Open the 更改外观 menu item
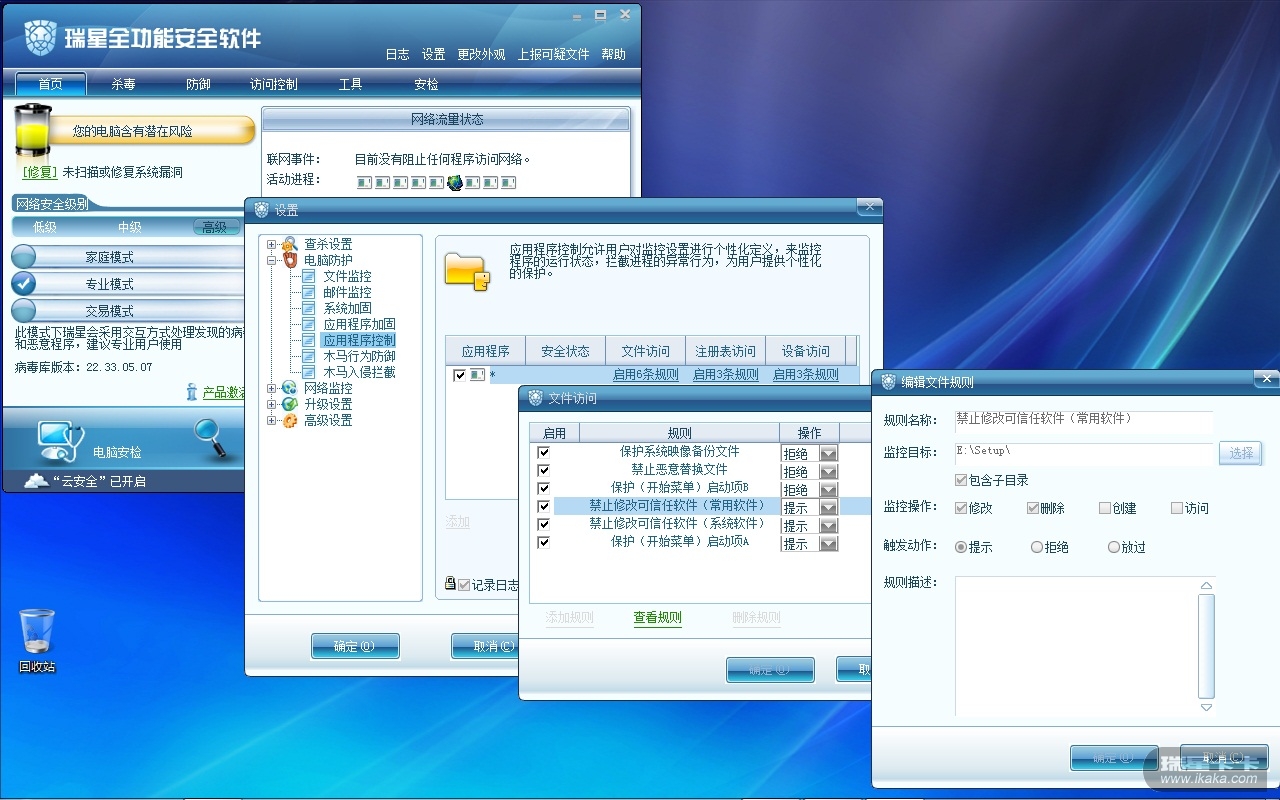Screen dimensions: 1280x800 (481, 54)
